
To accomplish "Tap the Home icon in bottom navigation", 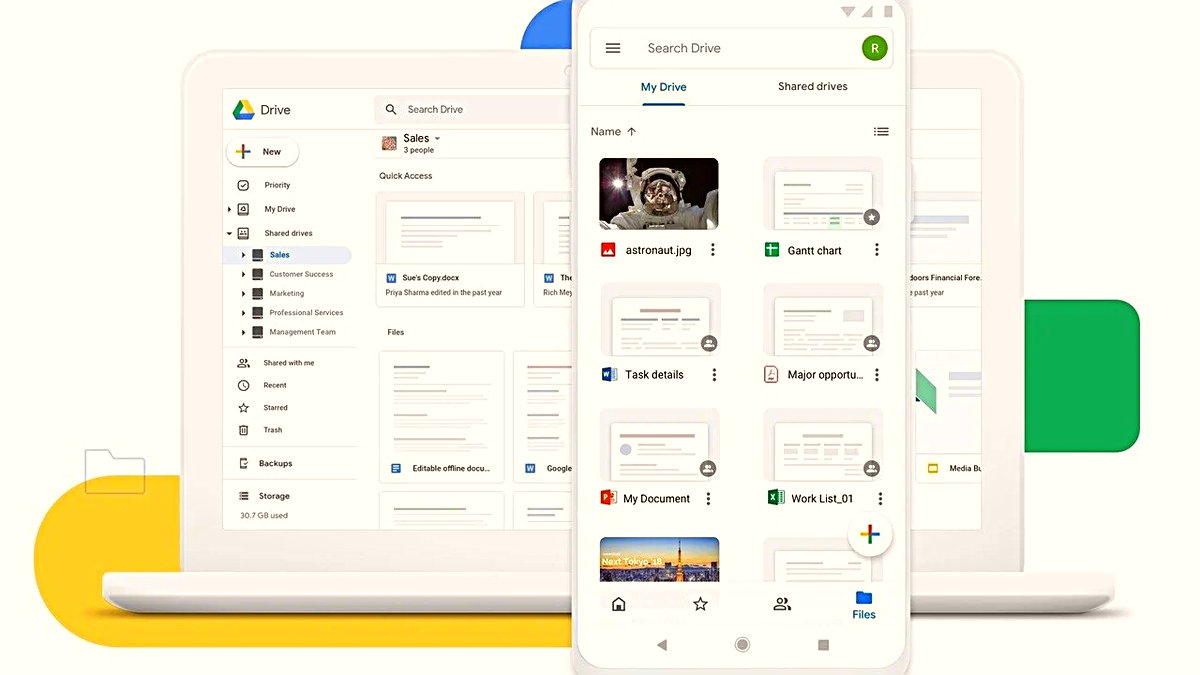I will coord(618,604).
